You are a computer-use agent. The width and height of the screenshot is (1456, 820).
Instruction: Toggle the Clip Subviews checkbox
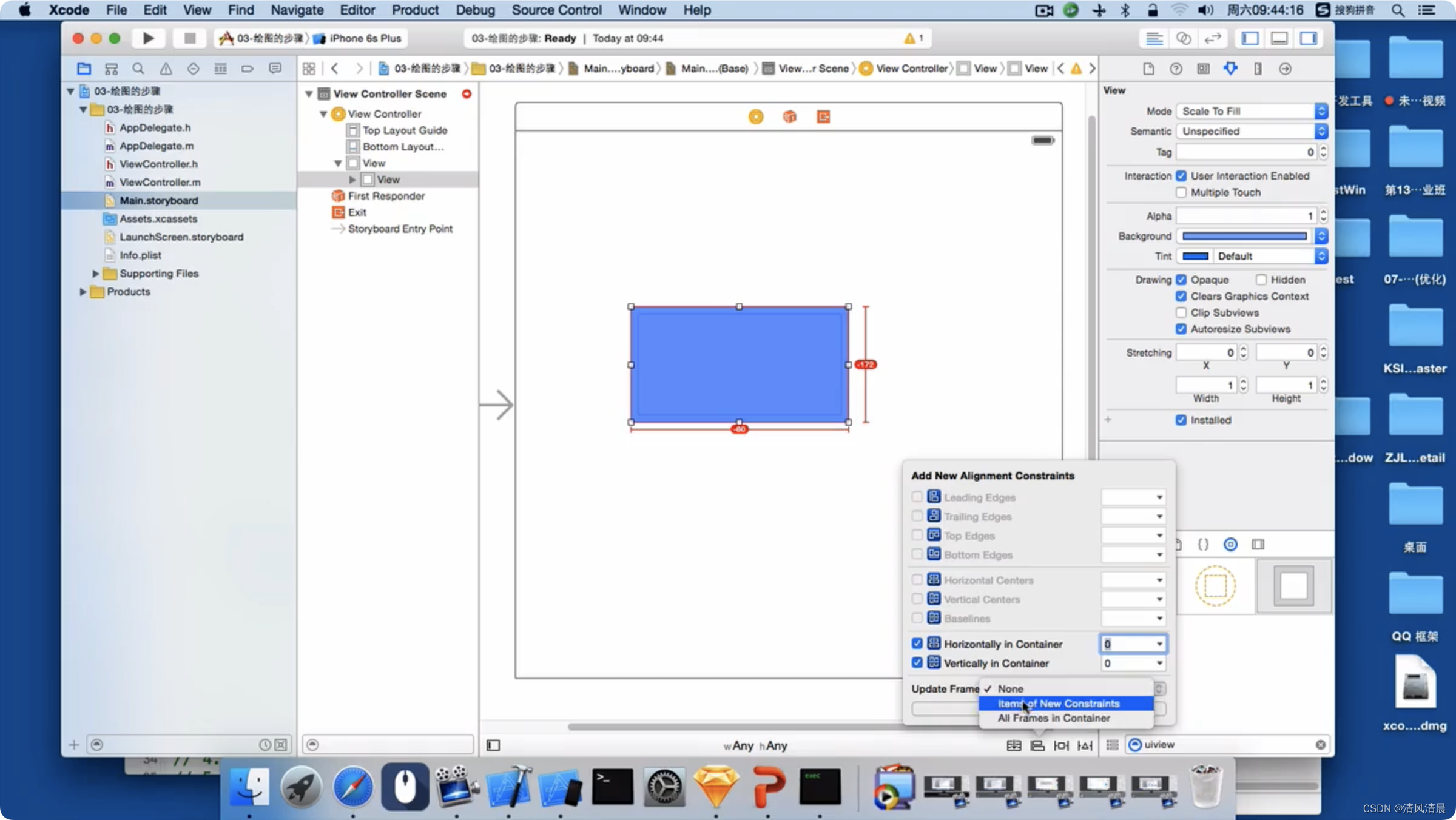[1181, 312]
